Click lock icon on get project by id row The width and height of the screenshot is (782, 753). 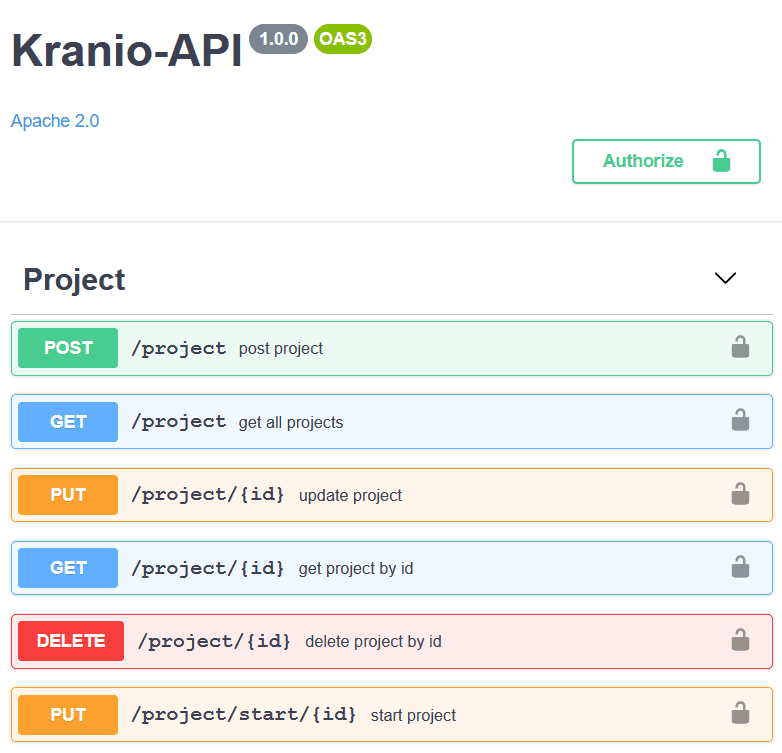[740, 568]
